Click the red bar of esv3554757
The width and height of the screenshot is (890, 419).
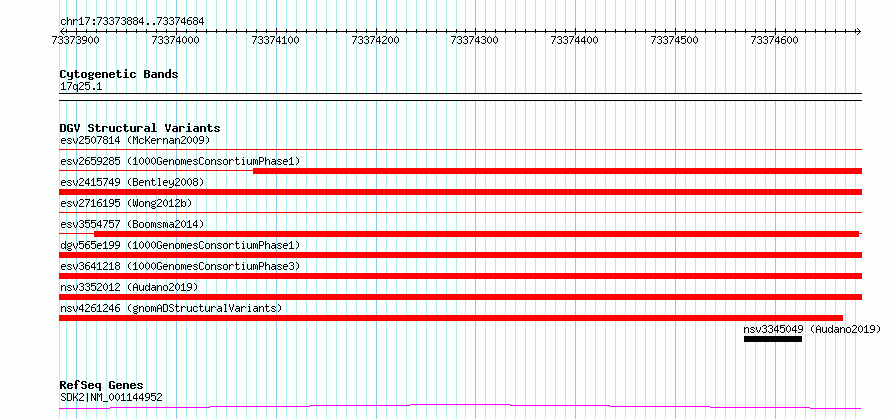[x=476, y=234]
